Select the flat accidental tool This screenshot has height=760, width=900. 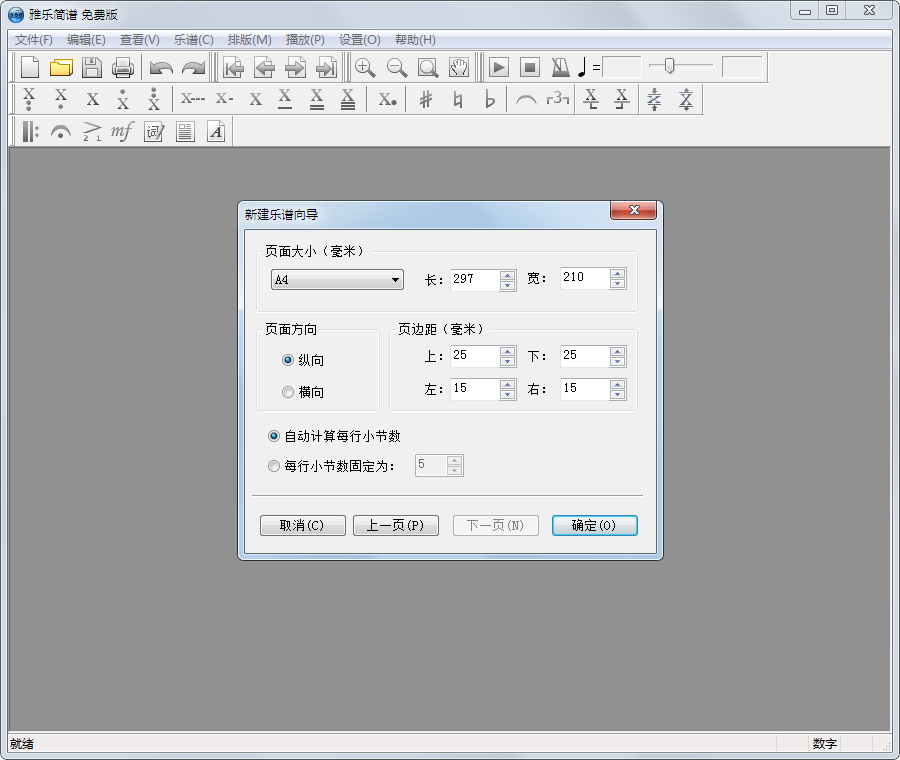(x=490, y=98)
